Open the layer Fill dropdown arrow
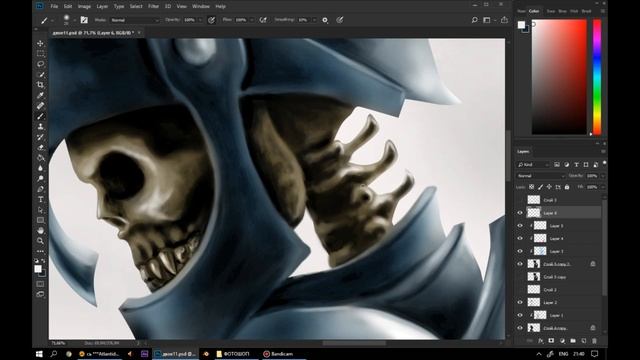This screenshot has height=360, width=640. tap(603, 187)
